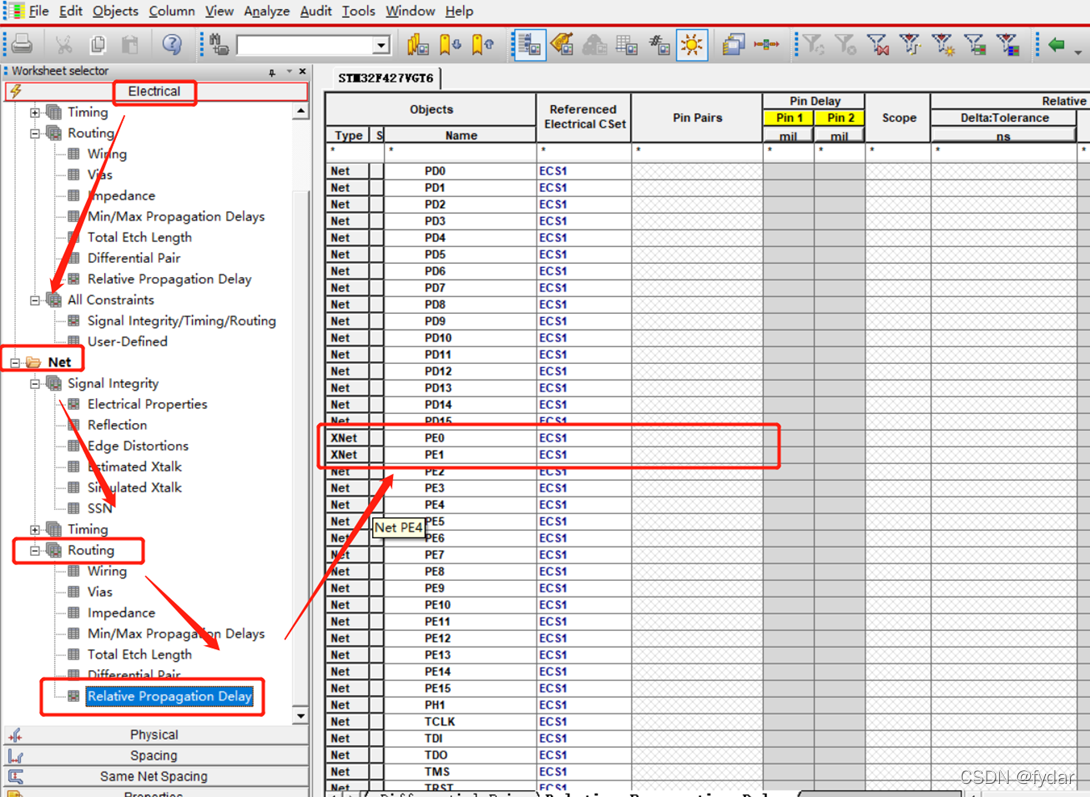
Task: Open the Find combo box dropdown arrow
Action: [x=380, y=46]
